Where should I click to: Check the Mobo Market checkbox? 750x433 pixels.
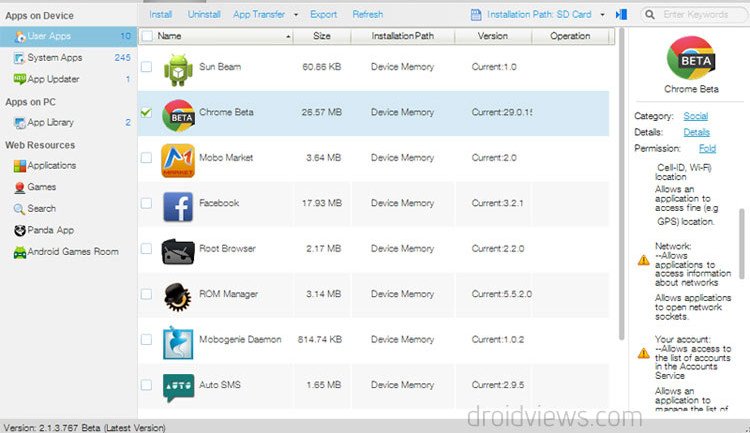[x=146, y=158]
